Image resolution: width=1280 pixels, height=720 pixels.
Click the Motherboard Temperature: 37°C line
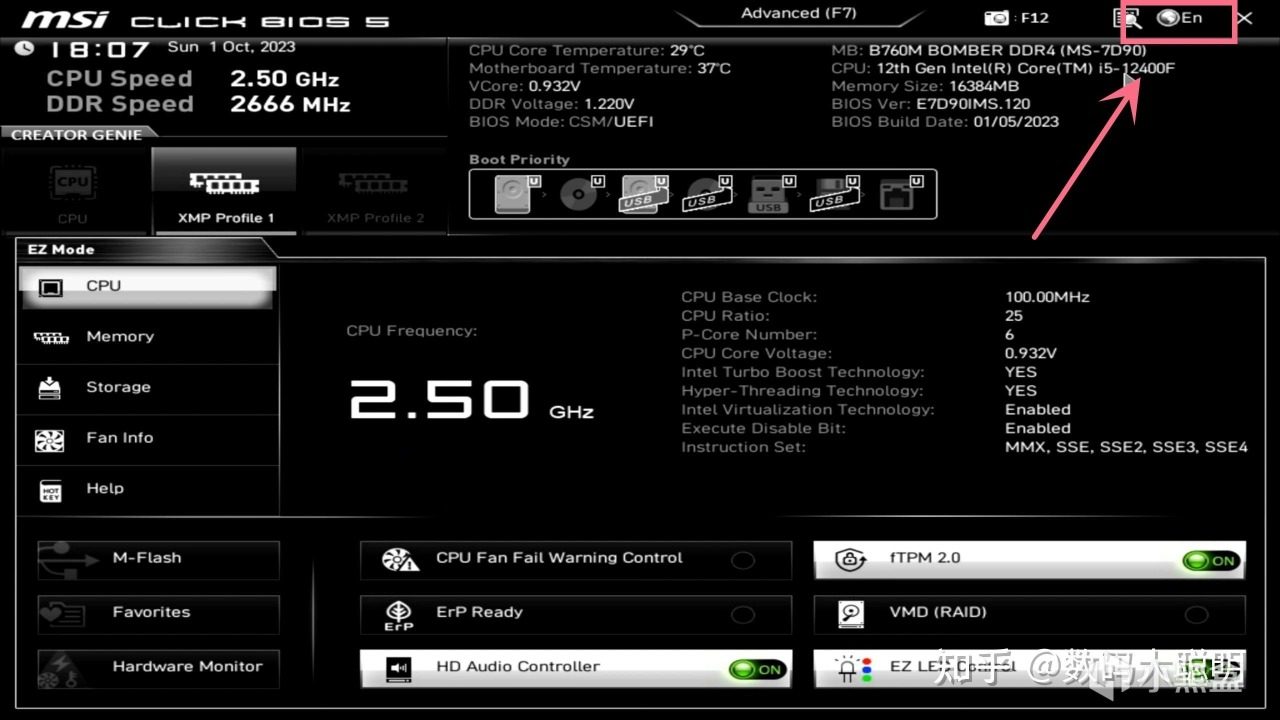tap(600, 68)
